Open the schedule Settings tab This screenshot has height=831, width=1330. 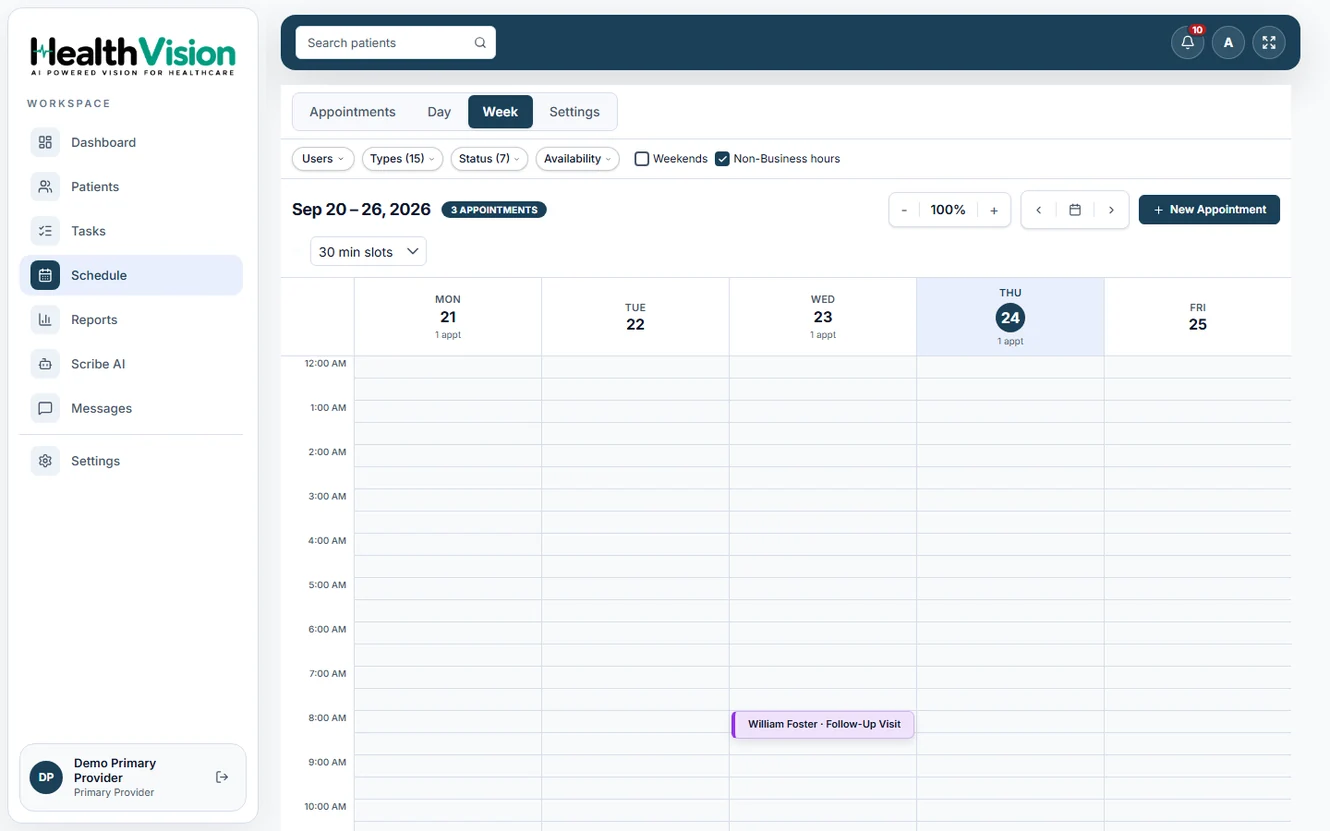(x=574, y=112)
